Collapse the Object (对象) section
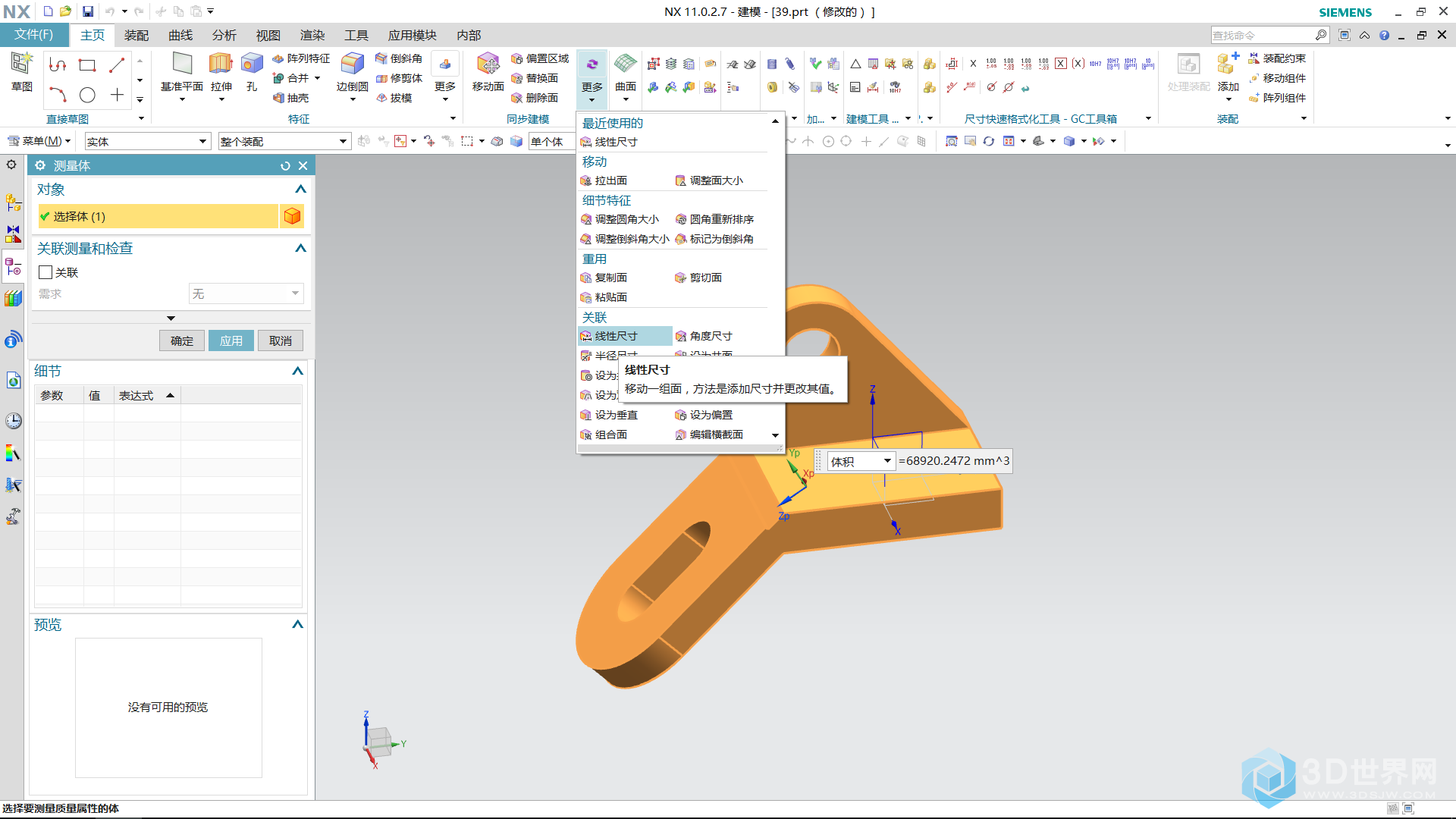This screenshot has height=819, width=1456. [300, 190]
